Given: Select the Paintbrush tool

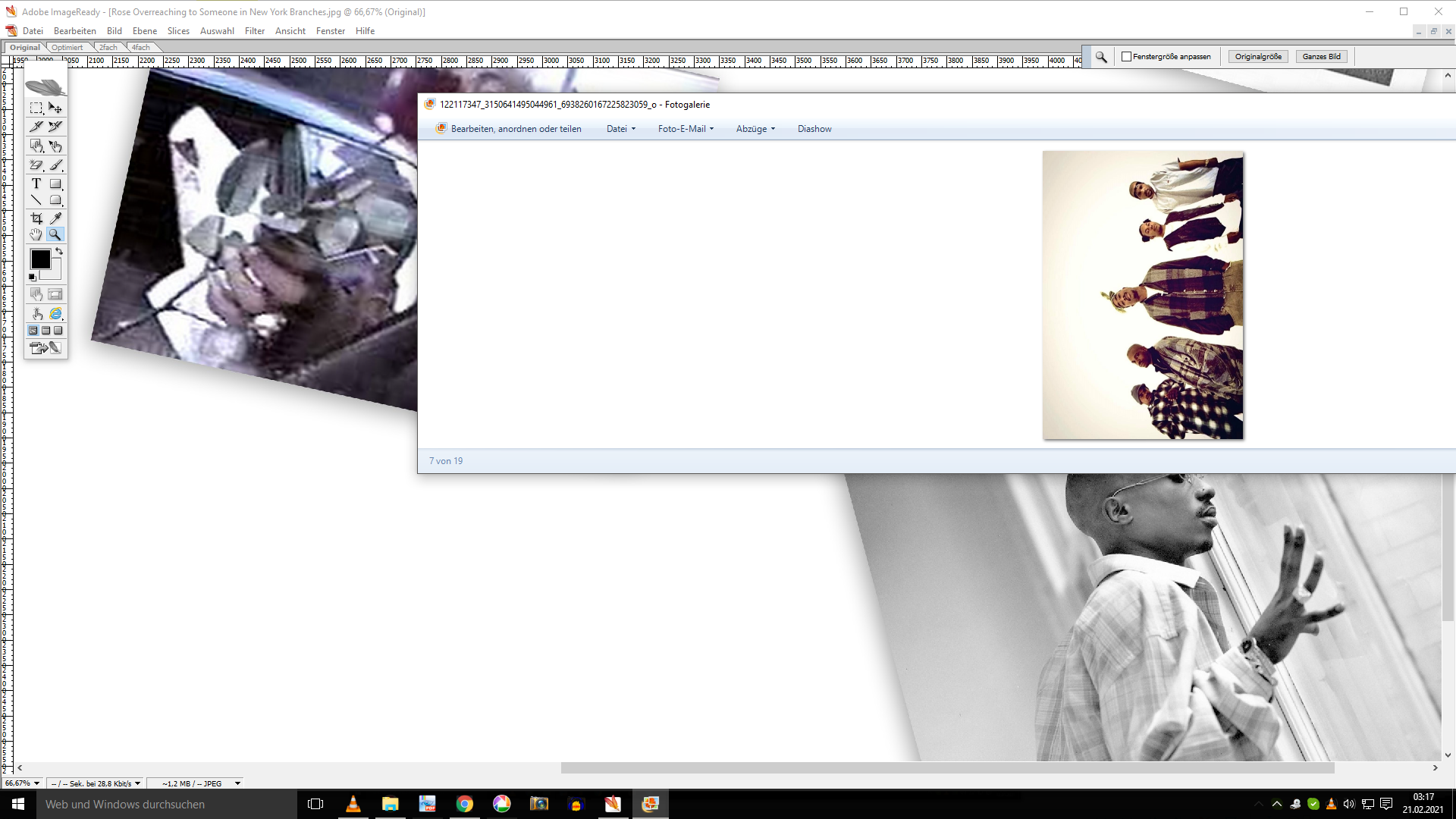Looking at the screenshot, I should (55, 165).
